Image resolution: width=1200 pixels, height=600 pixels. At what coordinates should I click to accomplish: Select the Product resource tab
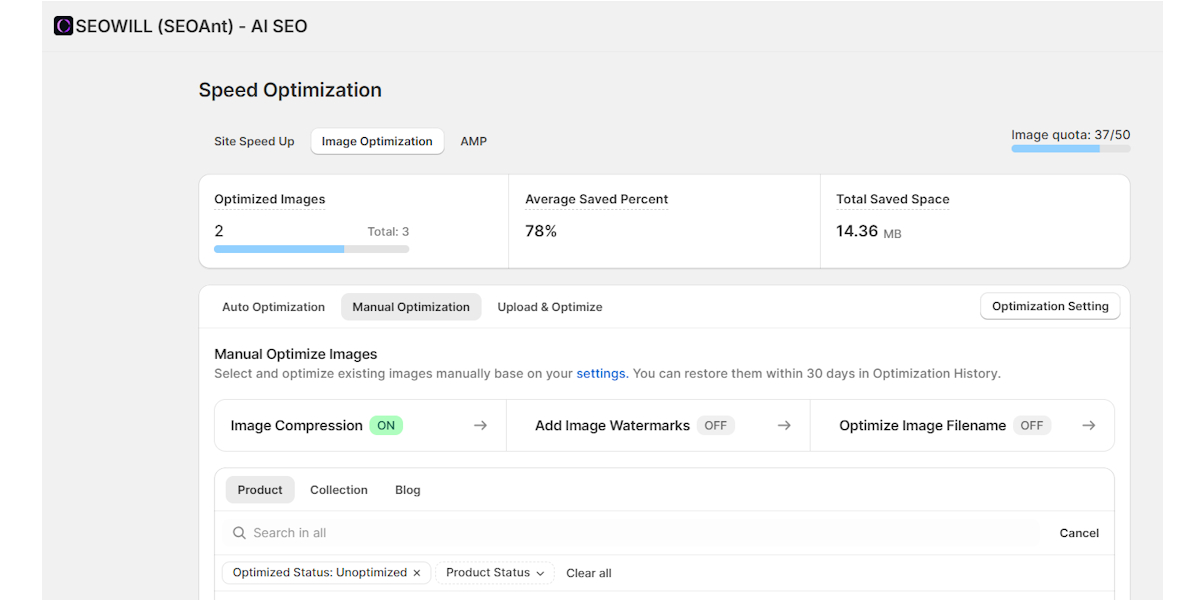260,490
